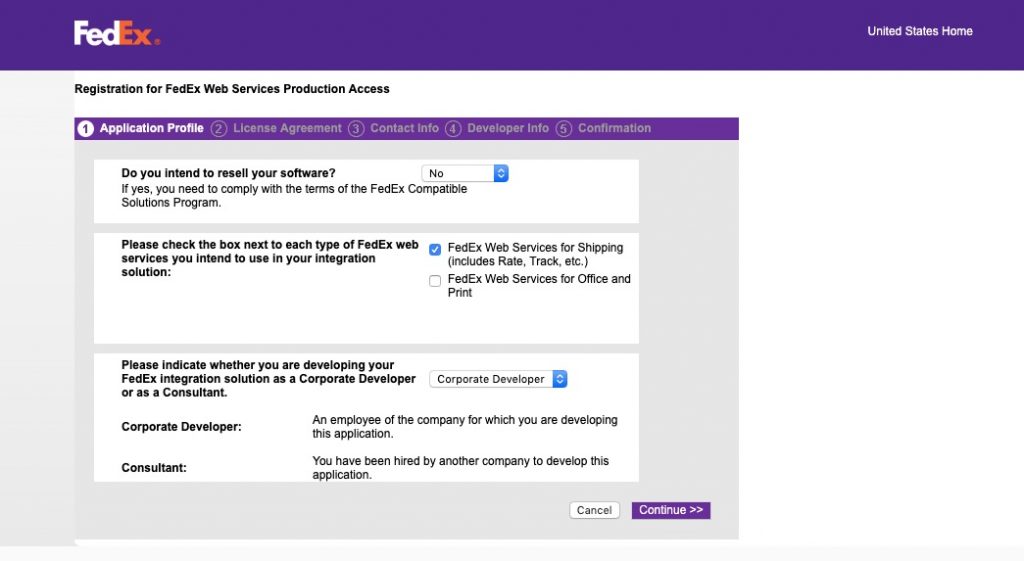Click the FedEx logo
The height and width of the screenshot is (561, 1024).
117,33
